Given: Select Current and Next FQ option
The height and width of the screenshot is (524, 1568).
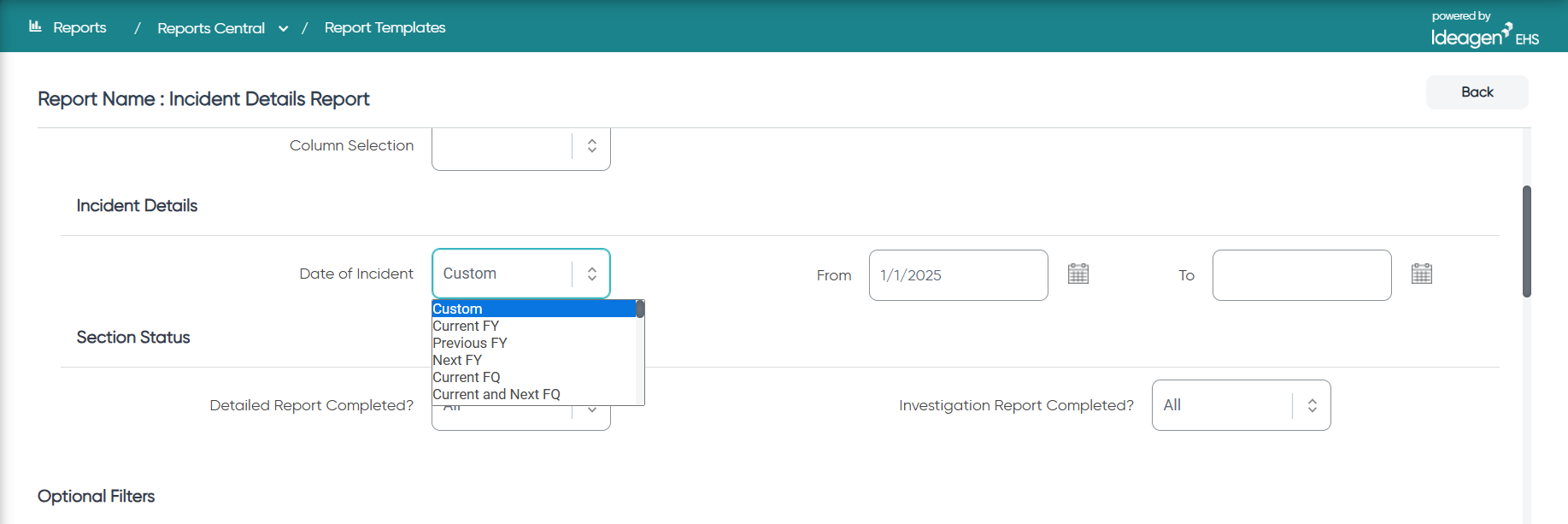Looking at the screenshot, I should tap(534, 394).
